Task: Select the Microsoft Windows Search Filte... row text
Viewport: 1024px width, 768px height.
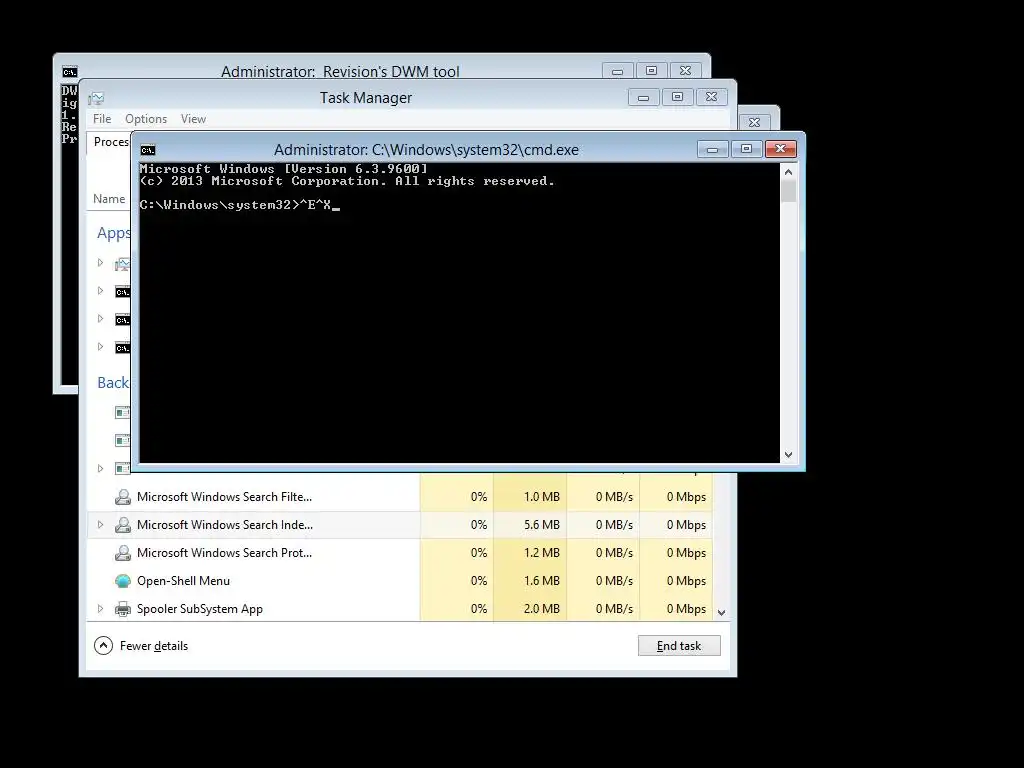Action: pyautogui.click(x=224, y=497)
